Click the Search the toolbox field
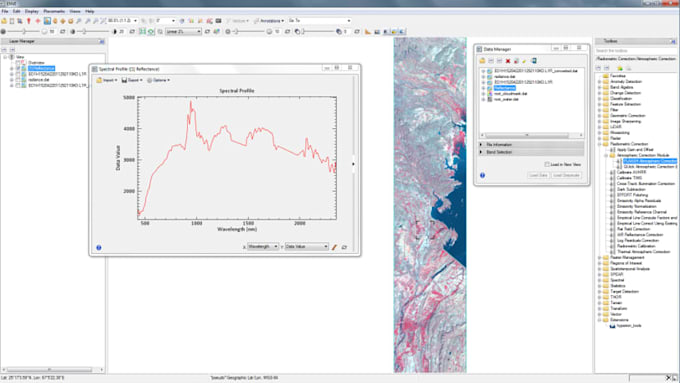The width and height of the screenshot is (680, 383). pyautogui.click(x=635, y=51)
